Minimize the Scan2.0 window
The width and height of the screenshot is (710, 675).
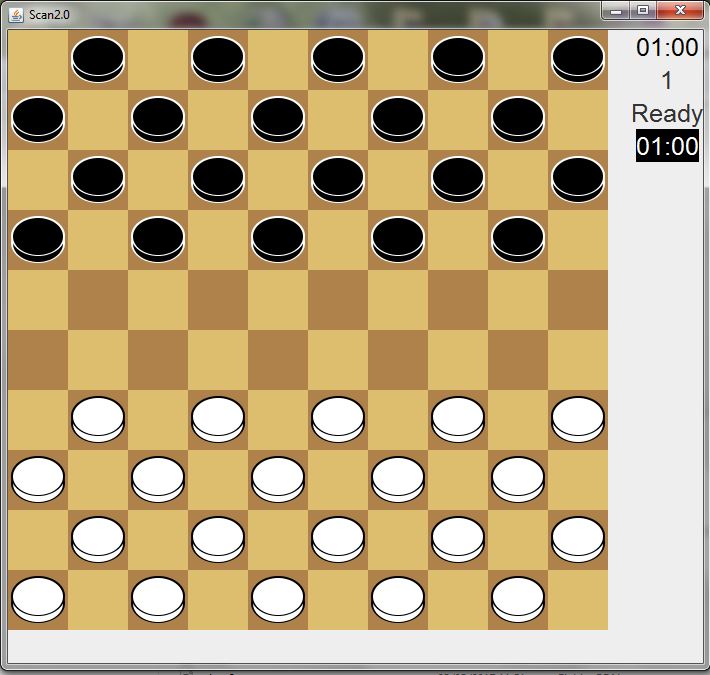(x=616, y=10)
